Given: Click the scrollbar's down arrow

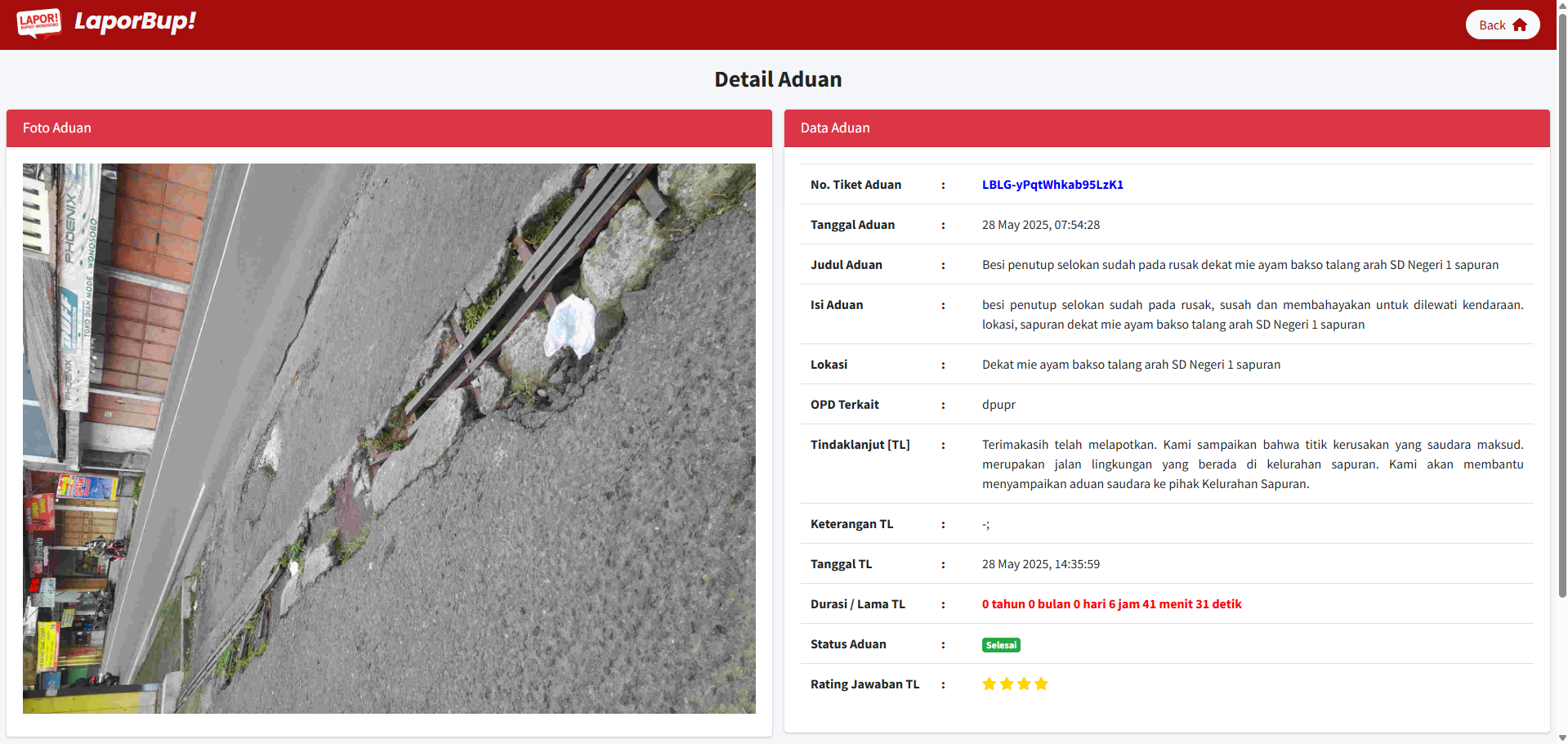Looking at the screenshot, I should pos(1561,737).
